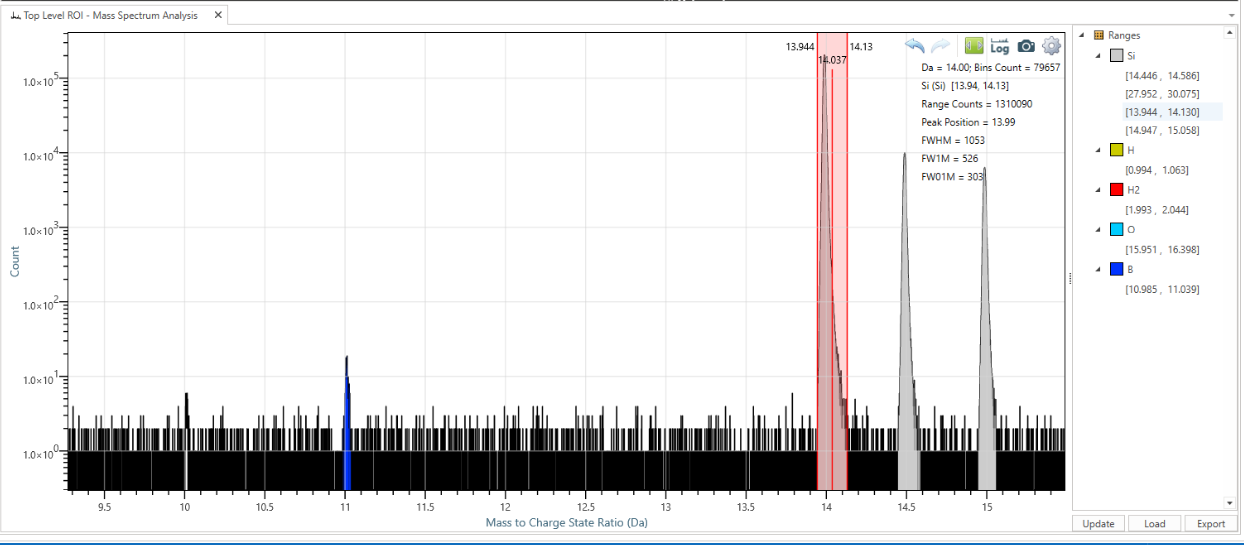1244x545 pixels.
Task: Click the red highlighted Si range at 14 Da
Action: click(x=832, y=260)
